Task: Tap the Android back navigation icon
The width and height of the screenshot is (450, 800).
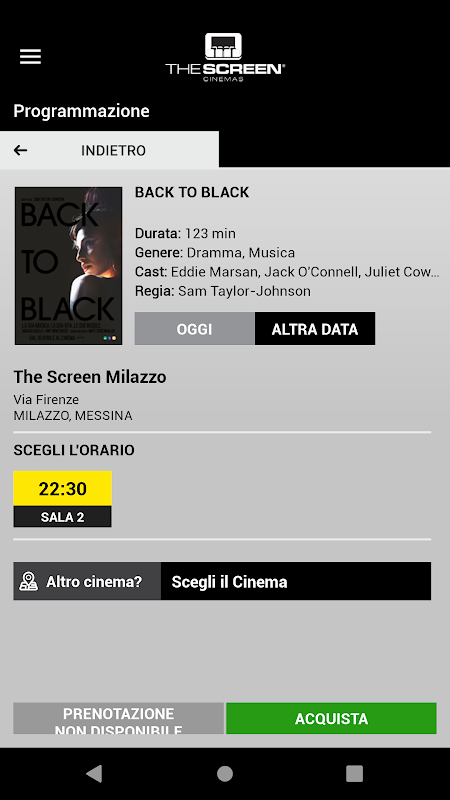Action: point(94,773)
